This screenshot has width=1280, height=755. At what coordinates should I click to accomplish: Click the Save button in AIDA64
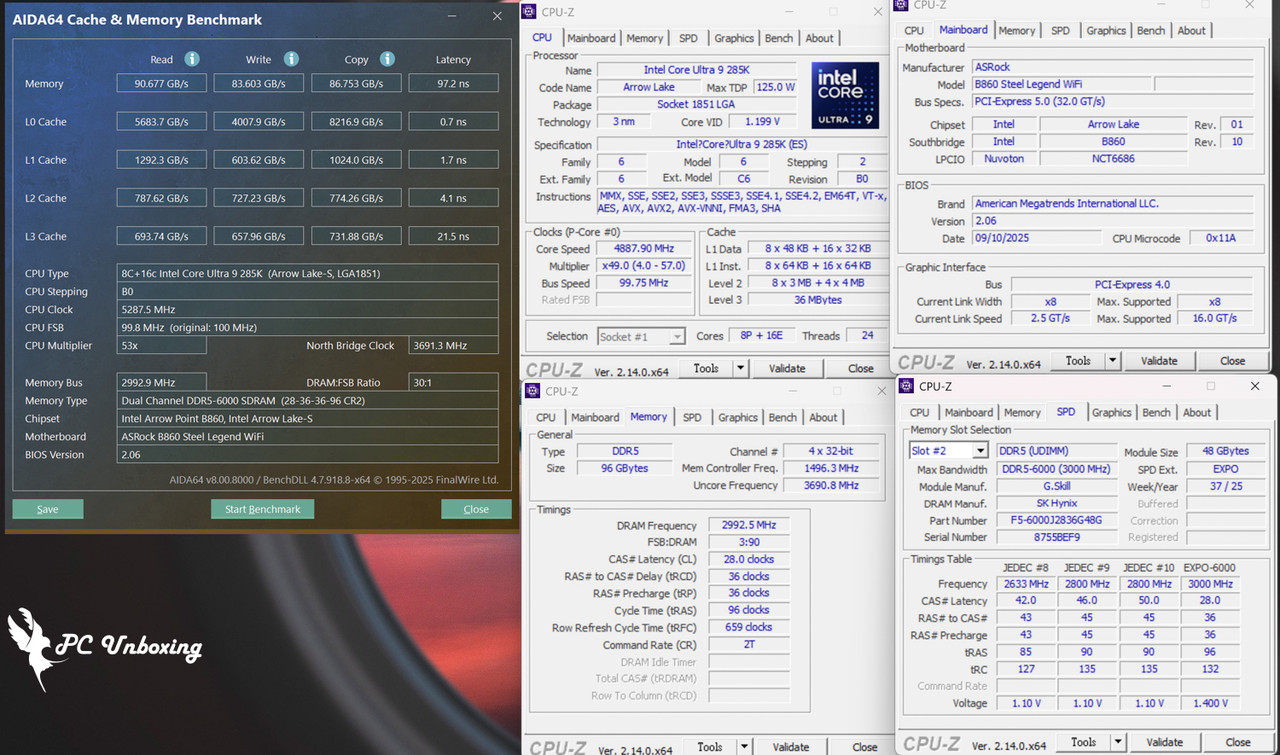point(47,509)
